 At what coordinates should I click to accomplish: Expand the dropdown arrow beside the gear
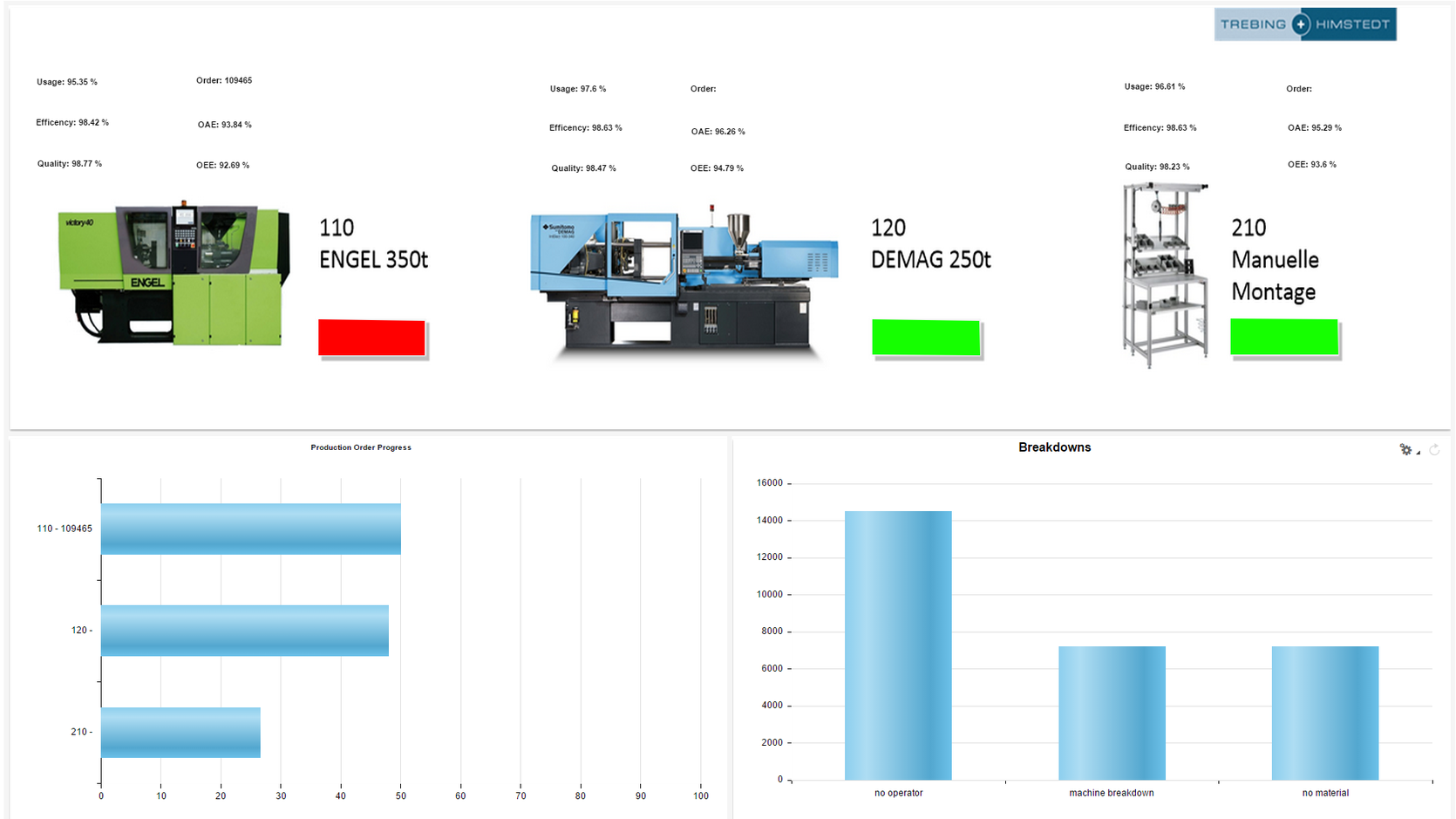[x=1419, y=453]
